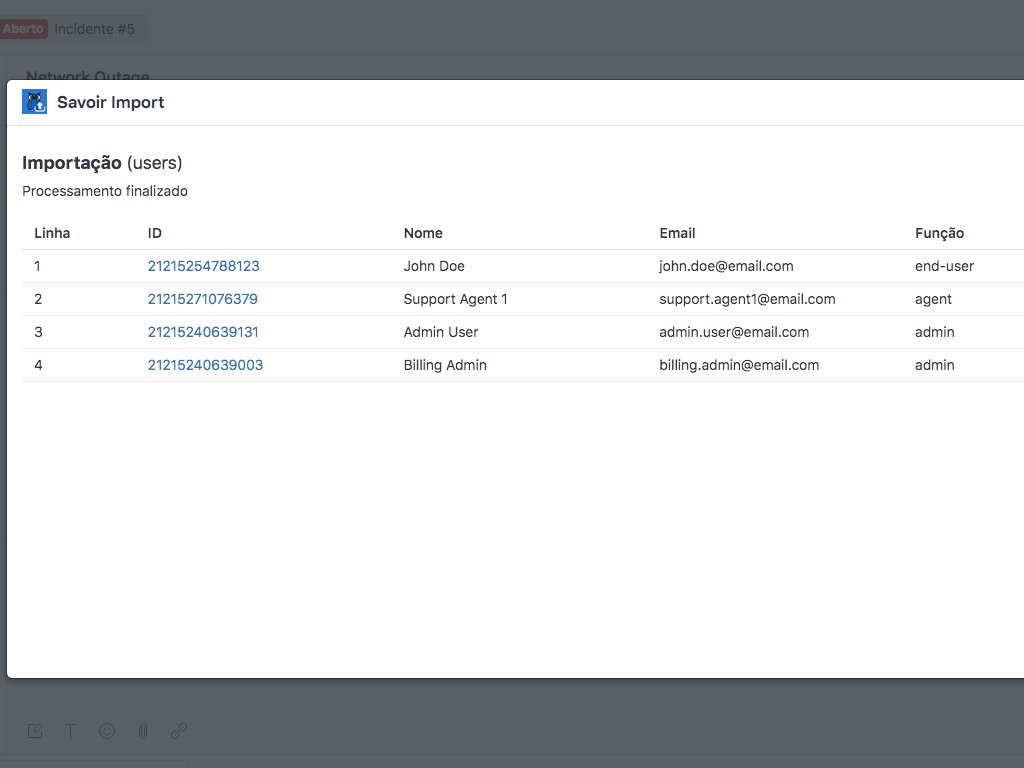Open user ID 21215240639131 link
Viewport: 1024px width, 768px height.
[203, 332]
